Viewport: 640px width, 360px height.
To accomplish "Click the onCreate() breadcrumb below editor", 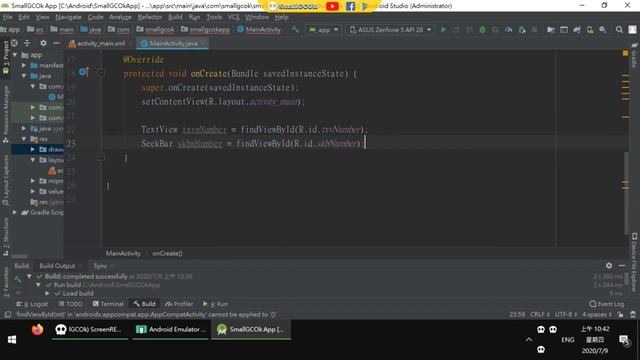I will tap(167, 253).
